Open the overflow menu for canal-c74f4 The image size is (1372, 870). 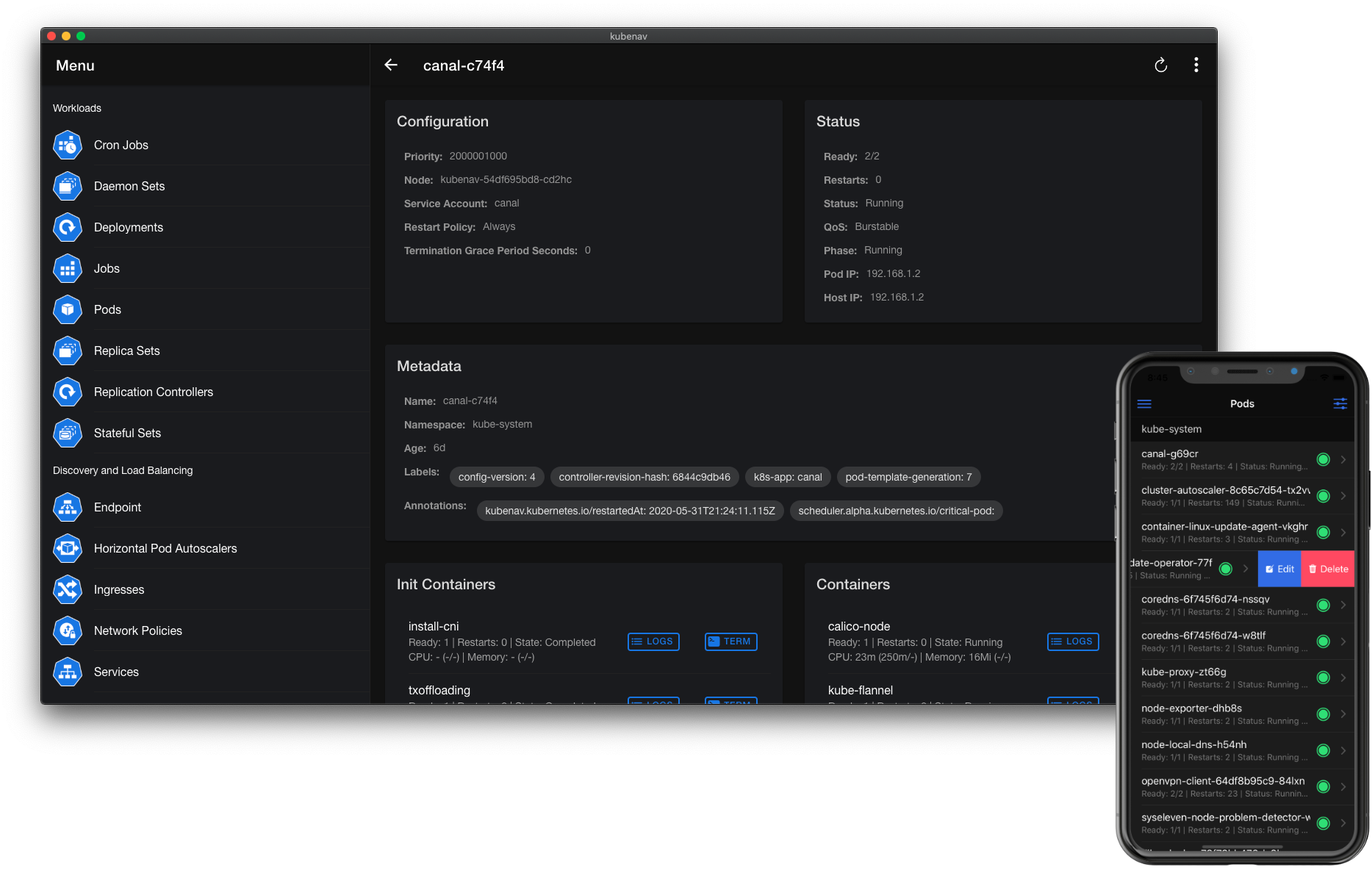[1196, 65]
